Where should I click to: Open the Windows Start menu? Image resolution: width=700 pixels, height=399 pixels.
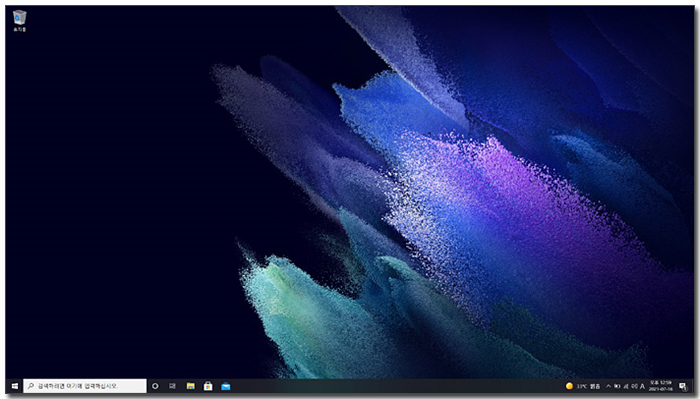[14, 386]
